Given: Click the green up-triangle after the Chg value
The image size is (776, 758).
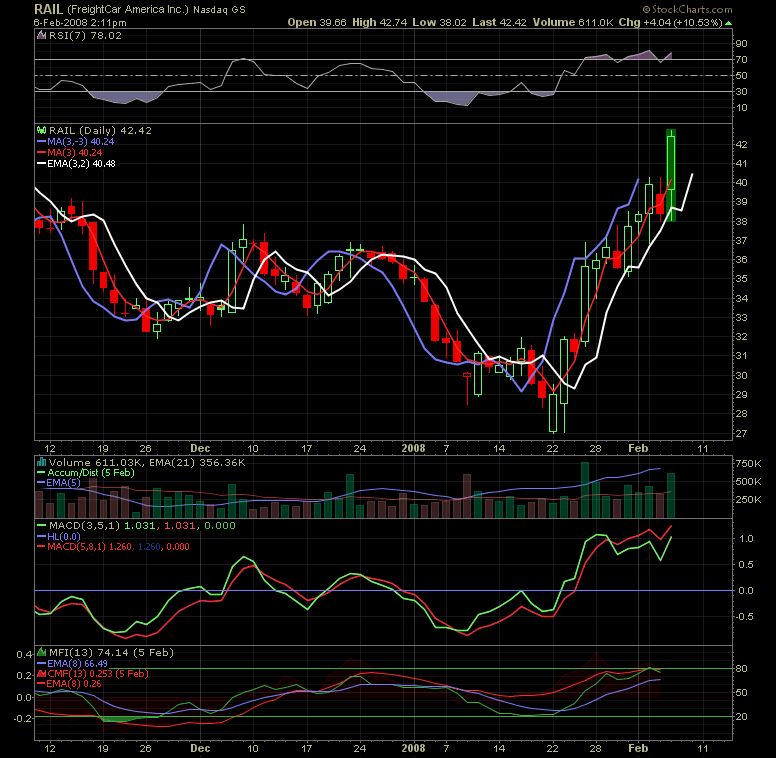Looking at the screenshot, I should (x=728, y=23).
